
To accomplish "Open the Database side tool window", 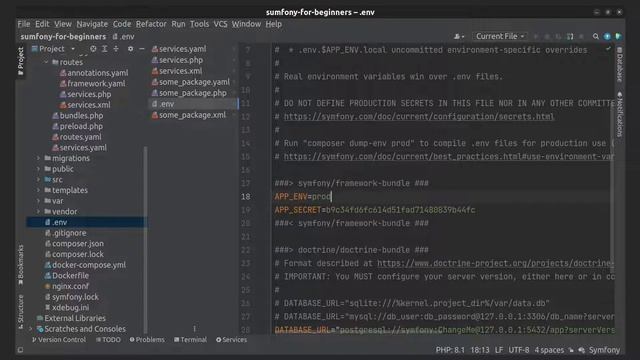I will [x=620, y=64].
